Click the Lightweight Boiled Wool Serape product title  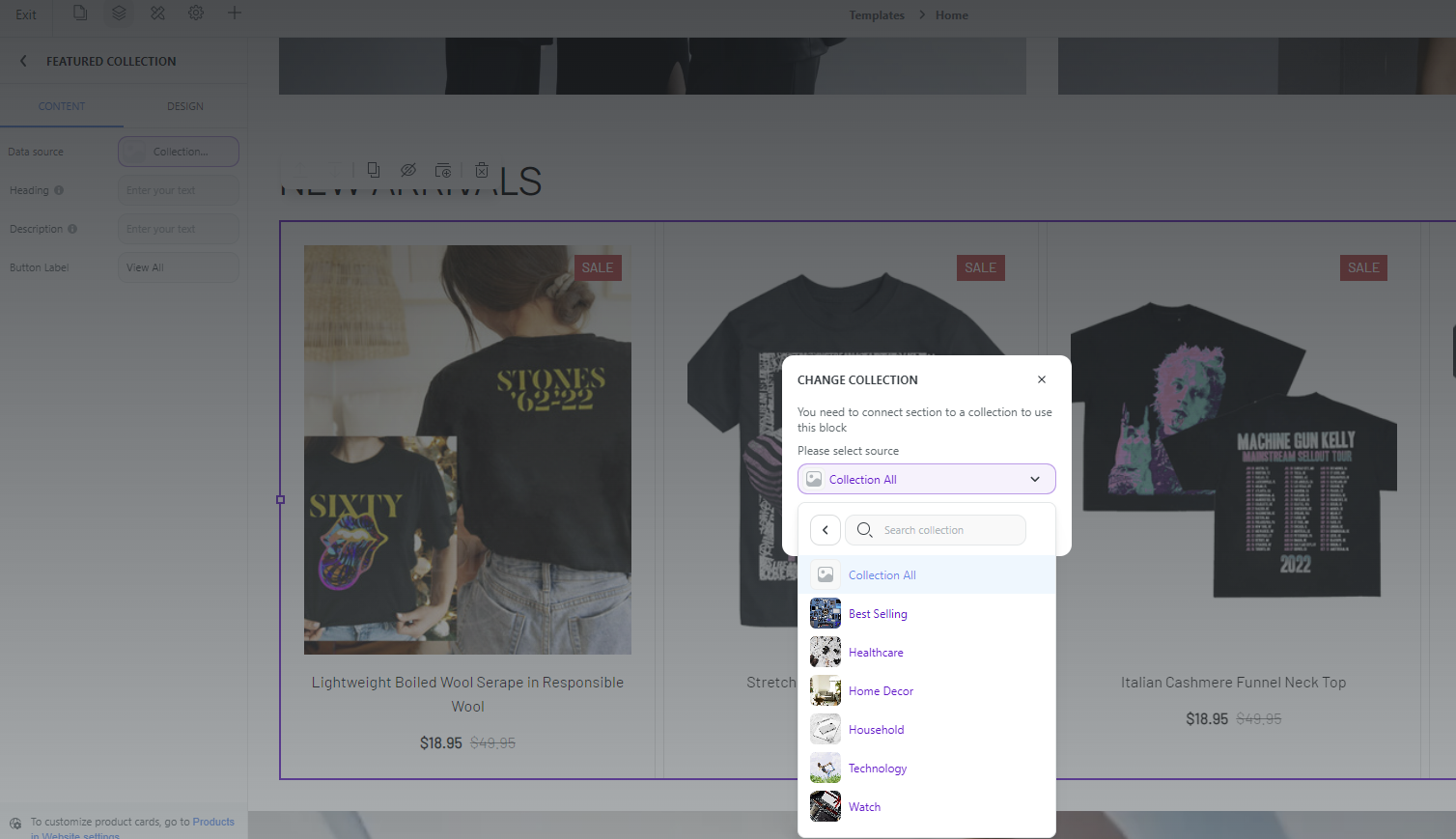coord(467,694)
